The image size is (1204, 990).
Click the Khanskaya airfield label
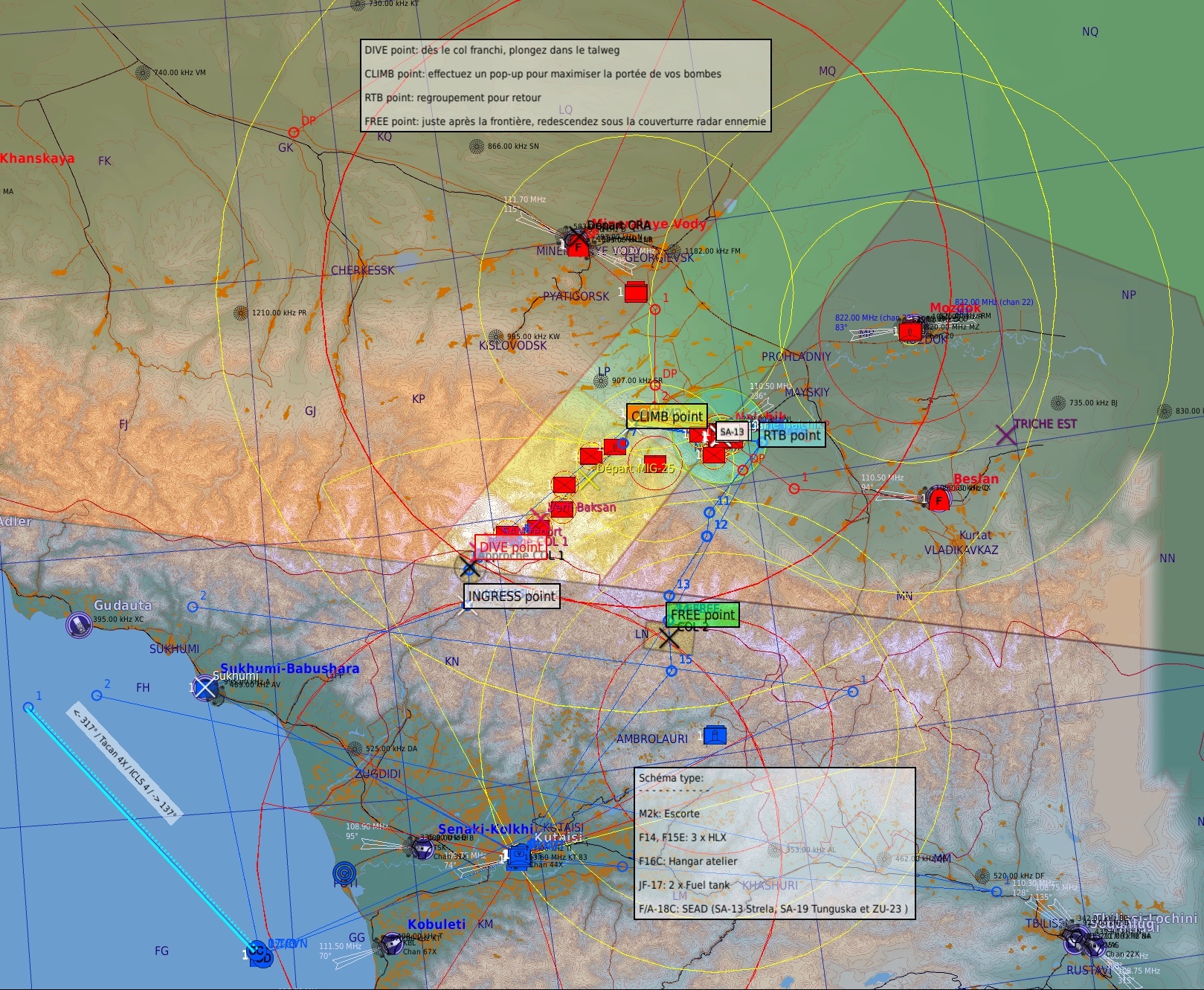(x=37, y=158)
